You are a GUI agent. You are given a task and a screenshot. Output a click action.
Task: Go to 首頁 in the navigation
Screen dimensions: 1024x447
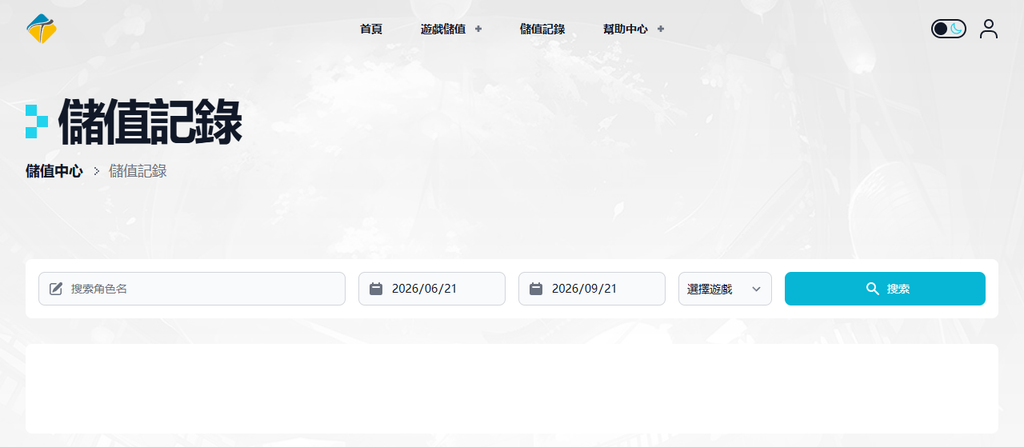[371, 29]
